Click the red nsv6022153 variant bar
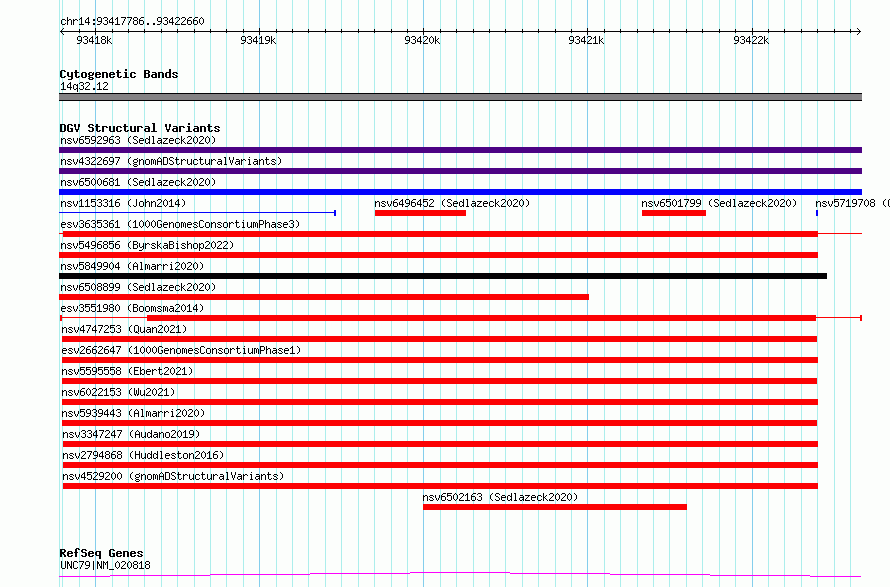The width and height of the screenshot is (890, 587). pos(439,402)
